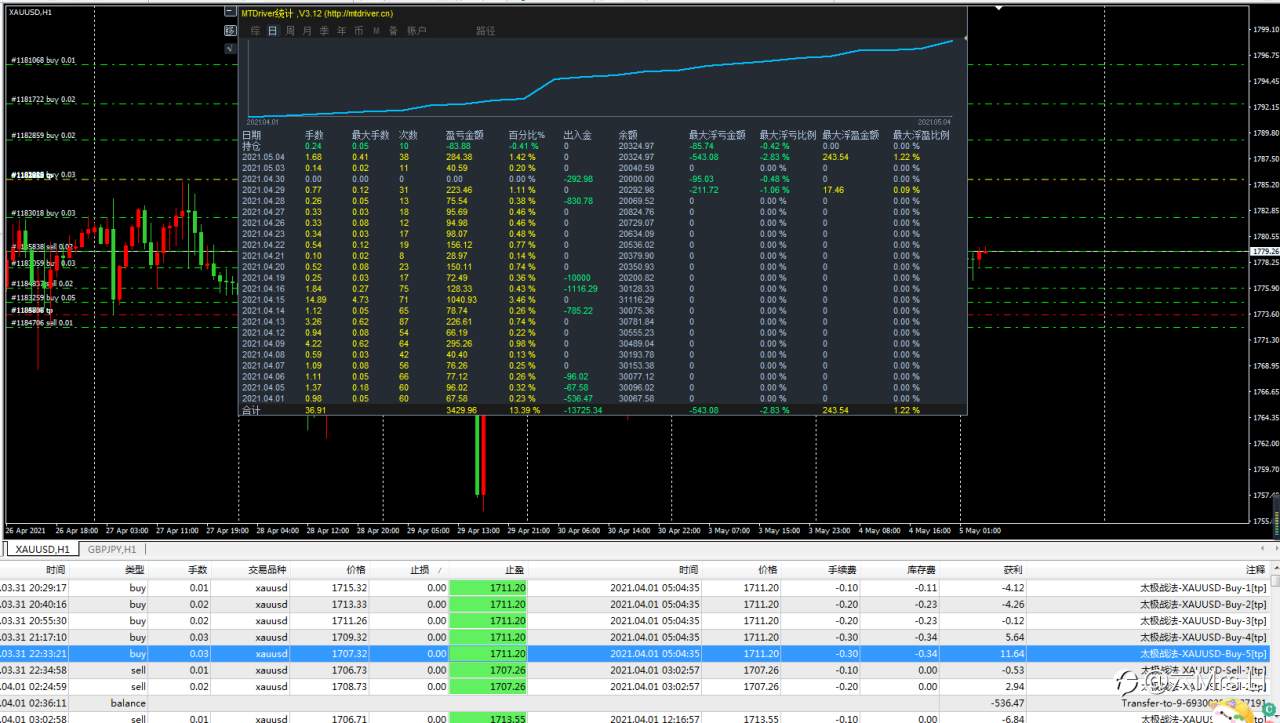Image resolution: width=1280 pixels, height=723 pixels.
Task: Click the 路径 path option
Action: pos(485,30)
